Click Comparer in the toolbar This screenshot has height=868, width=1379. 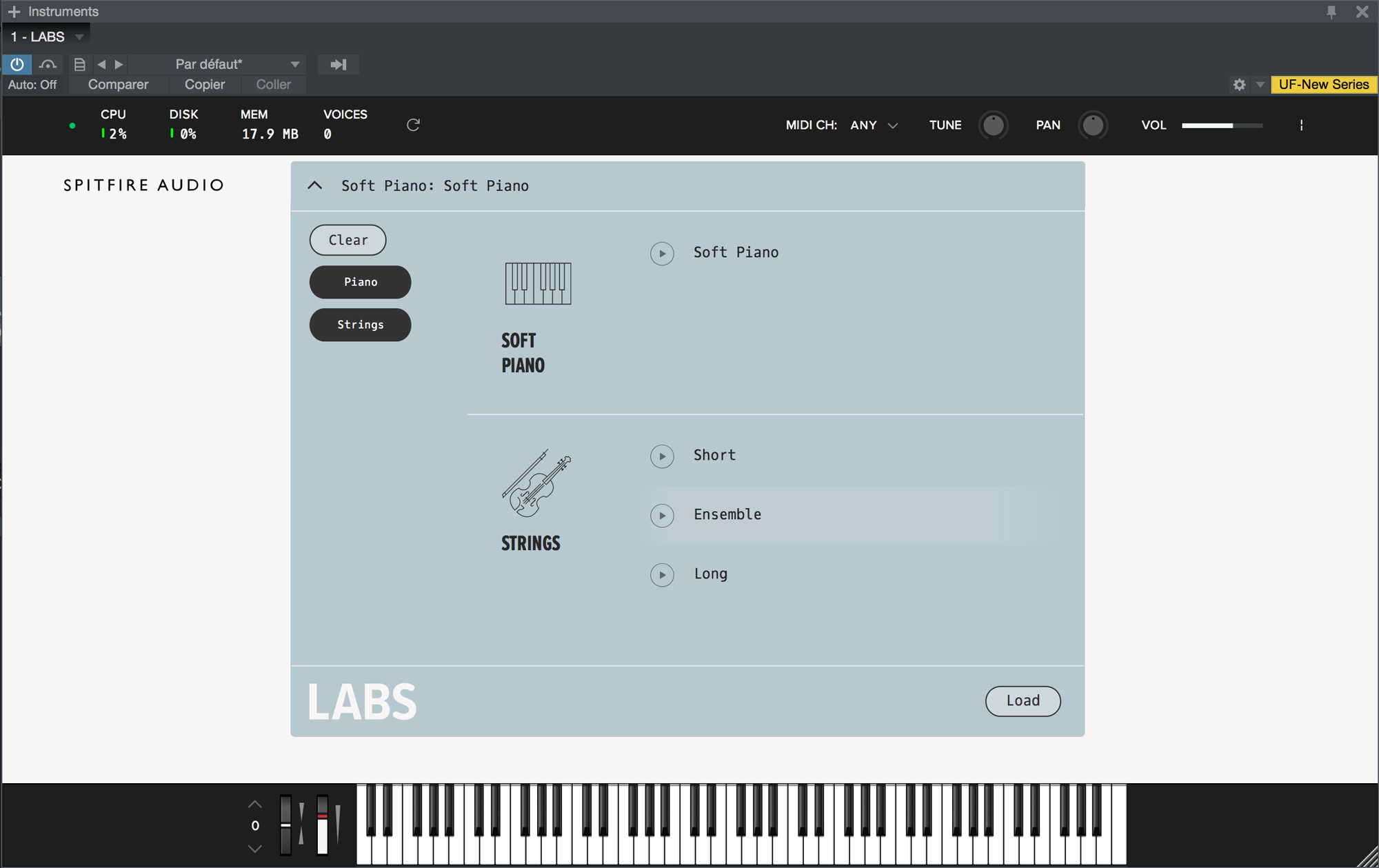click(x=118, y=84)
